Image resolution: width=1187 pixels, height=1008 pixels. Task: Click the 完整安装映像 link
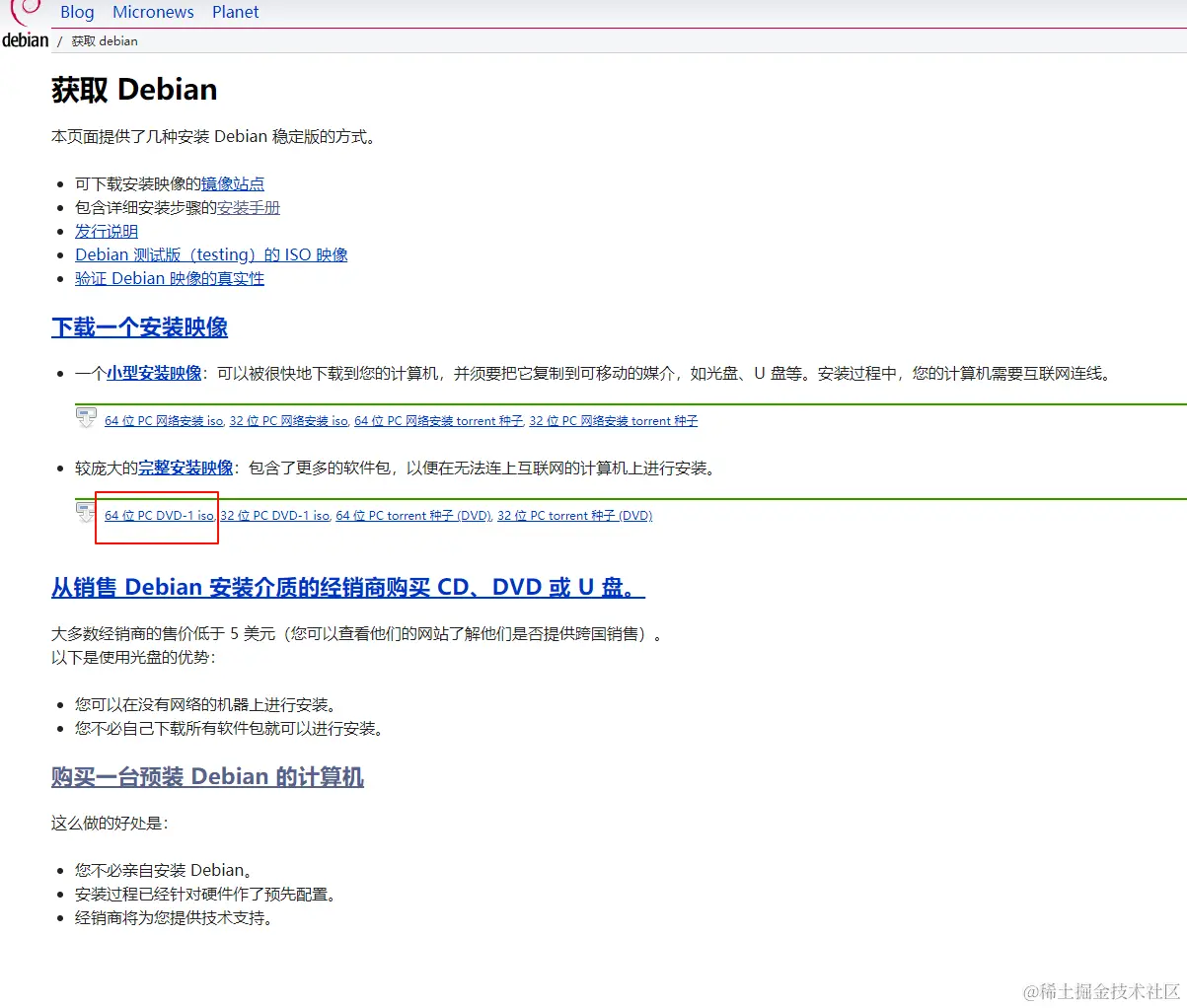[x=185, y=468]
